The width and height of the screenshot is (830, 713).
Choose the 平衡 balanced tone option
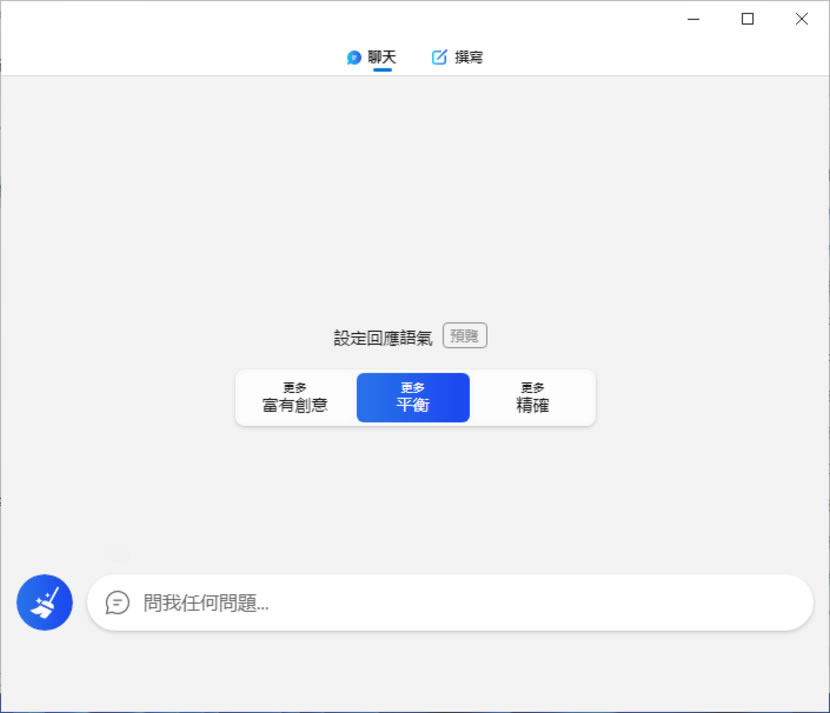pyautogui.click(x=413, y=398)
